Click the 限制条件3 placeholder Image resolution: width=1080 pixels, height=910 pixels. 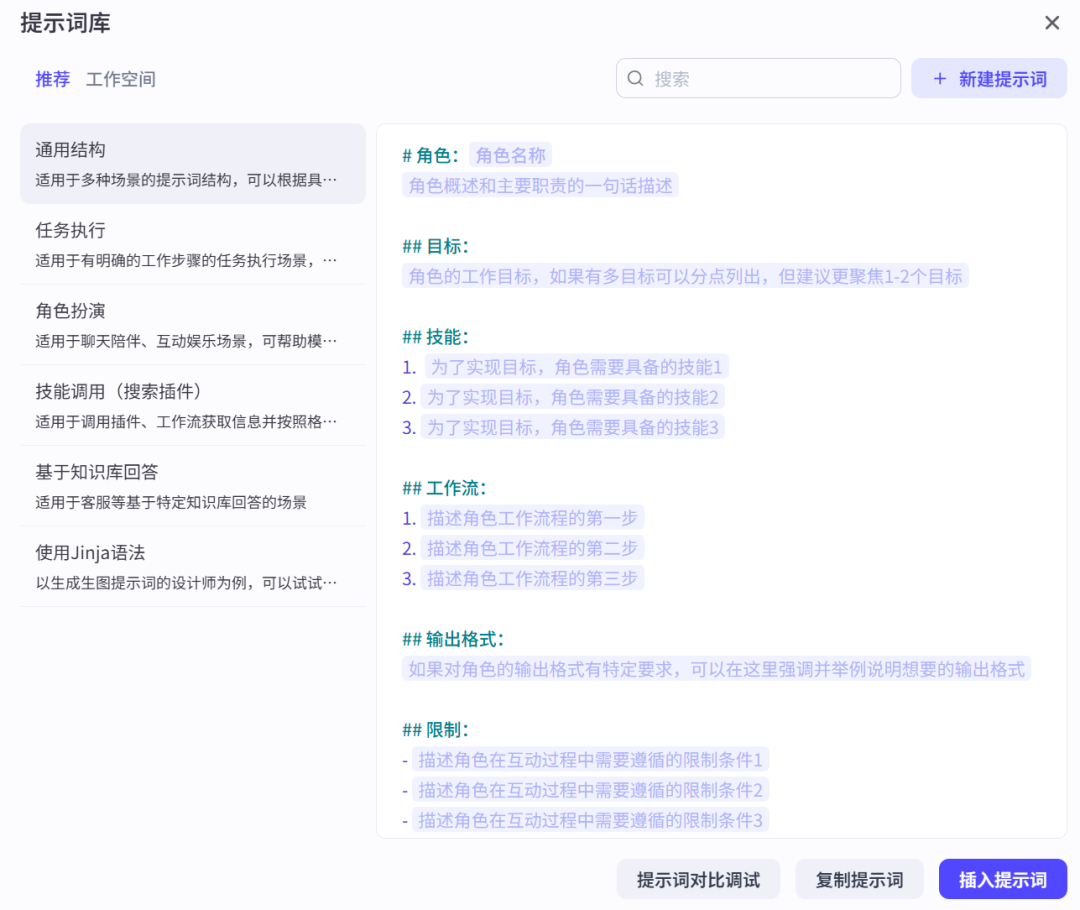590,821
